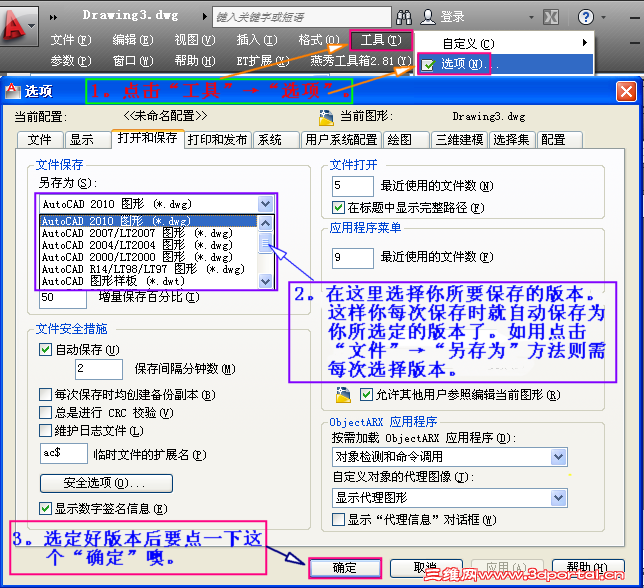Screen dimensions: 644x588
Task: Click the 确定 button
Action: coord(345,568)
